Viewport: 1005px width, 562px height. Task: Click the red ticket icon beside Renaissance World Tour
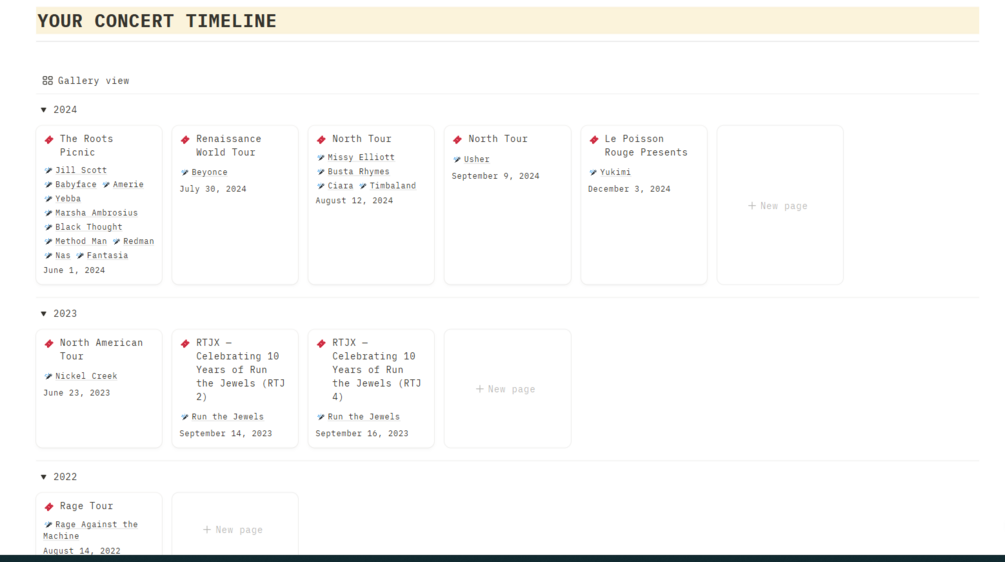click(x=185, y=140)
